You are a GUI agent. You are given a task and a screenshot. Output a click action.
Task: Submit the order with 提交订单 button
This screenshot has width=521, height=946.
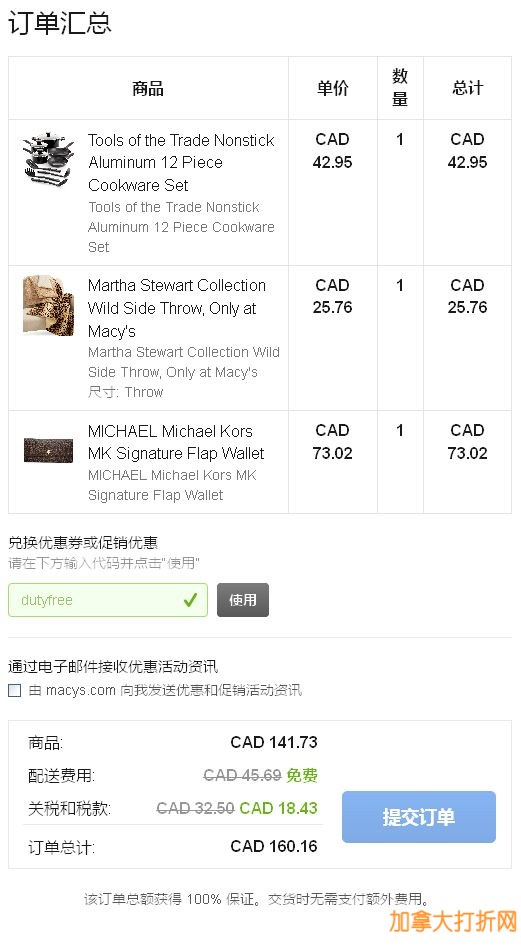coord(418,817)
